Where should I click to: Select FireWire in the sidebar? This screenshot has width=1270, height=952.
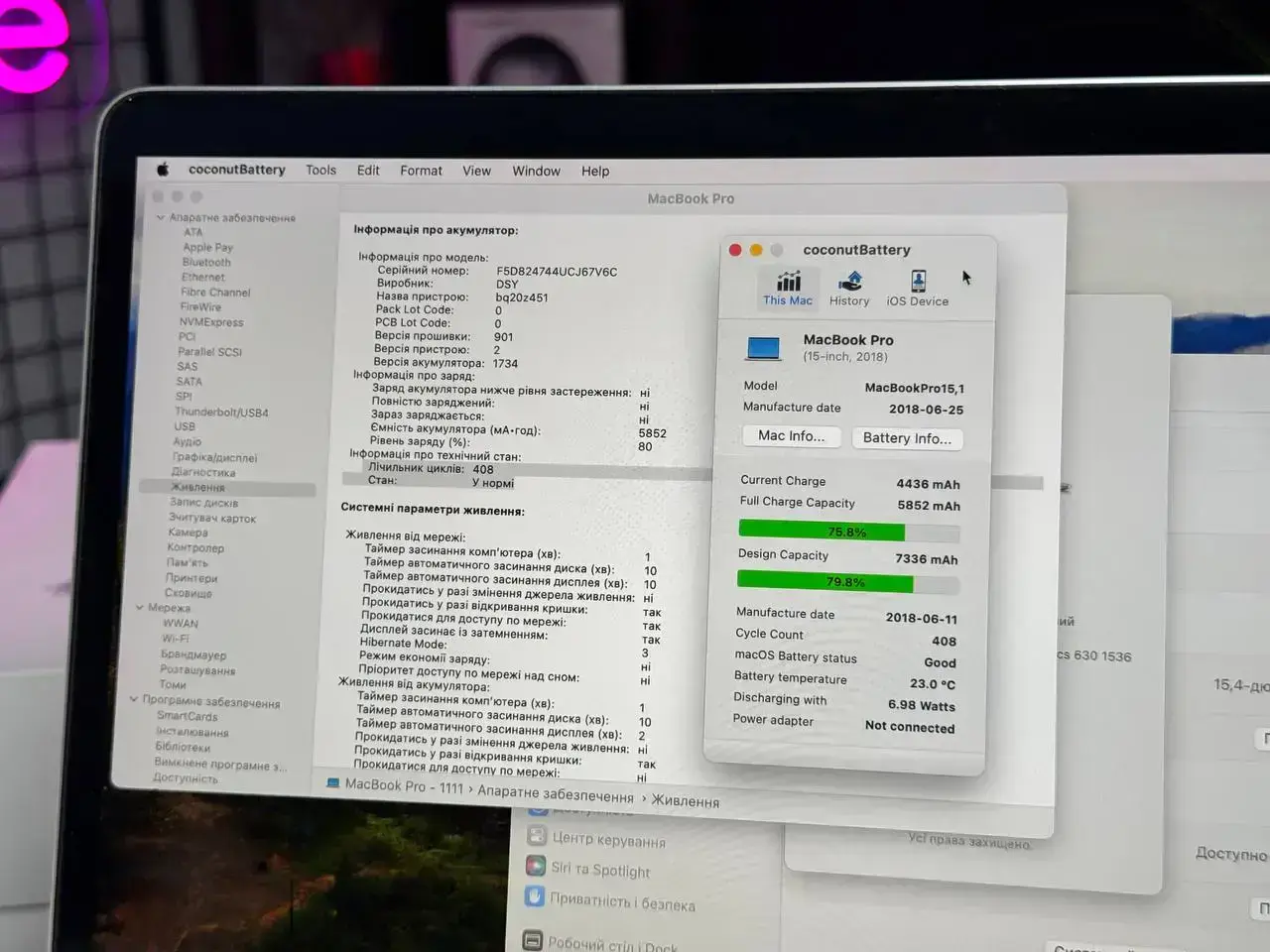(x=200, y=306)
